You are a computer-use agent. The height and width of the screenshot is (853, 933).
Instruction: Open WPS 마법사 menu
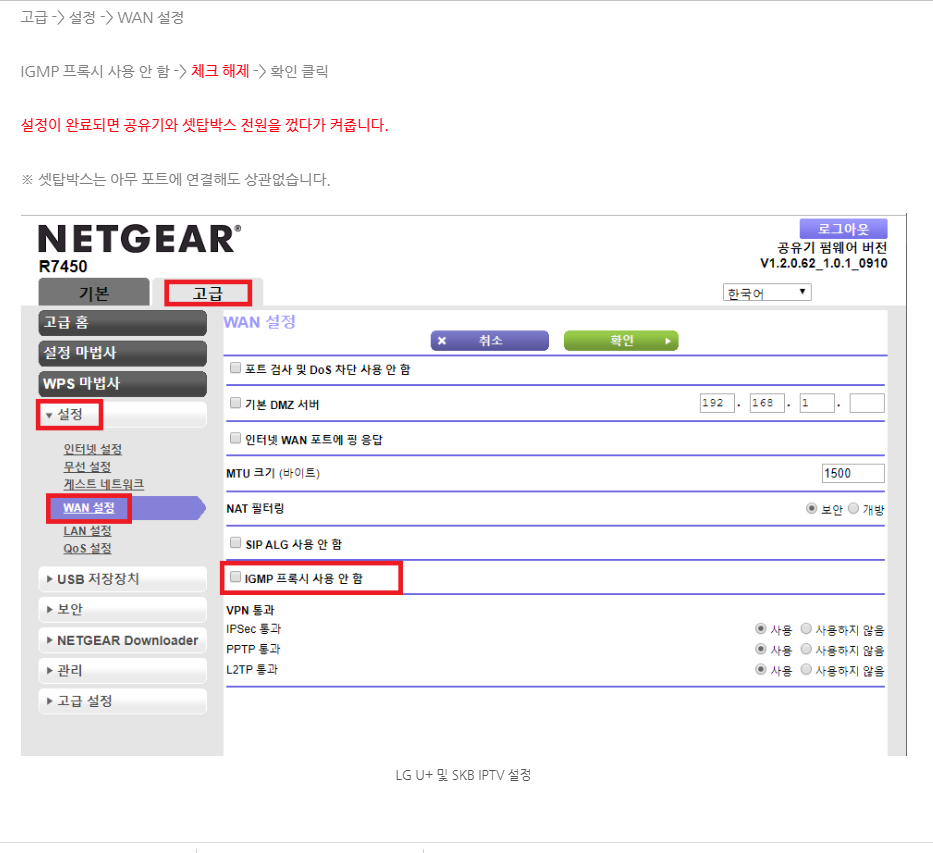pyautogui.click(x=123, y=384)
